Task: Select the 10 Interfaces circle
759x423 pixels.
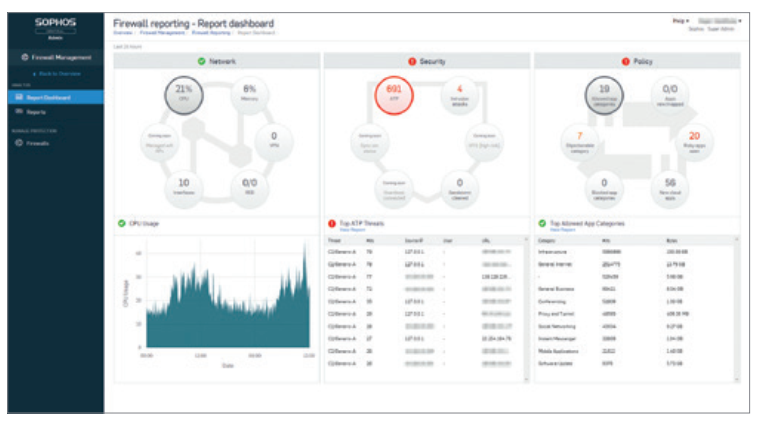Action: point(183,189)
